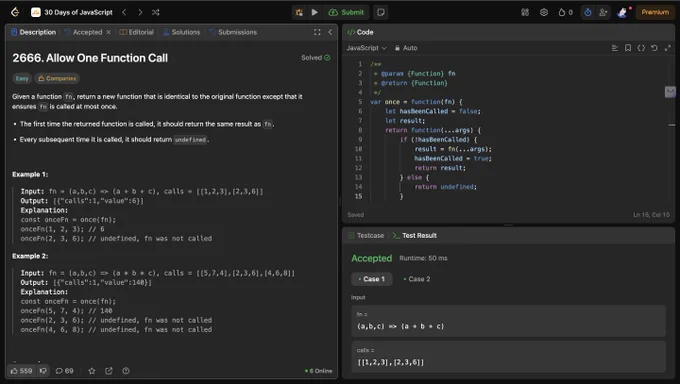
Task: Select the Case 2 test case
Action: click(417, 279)
